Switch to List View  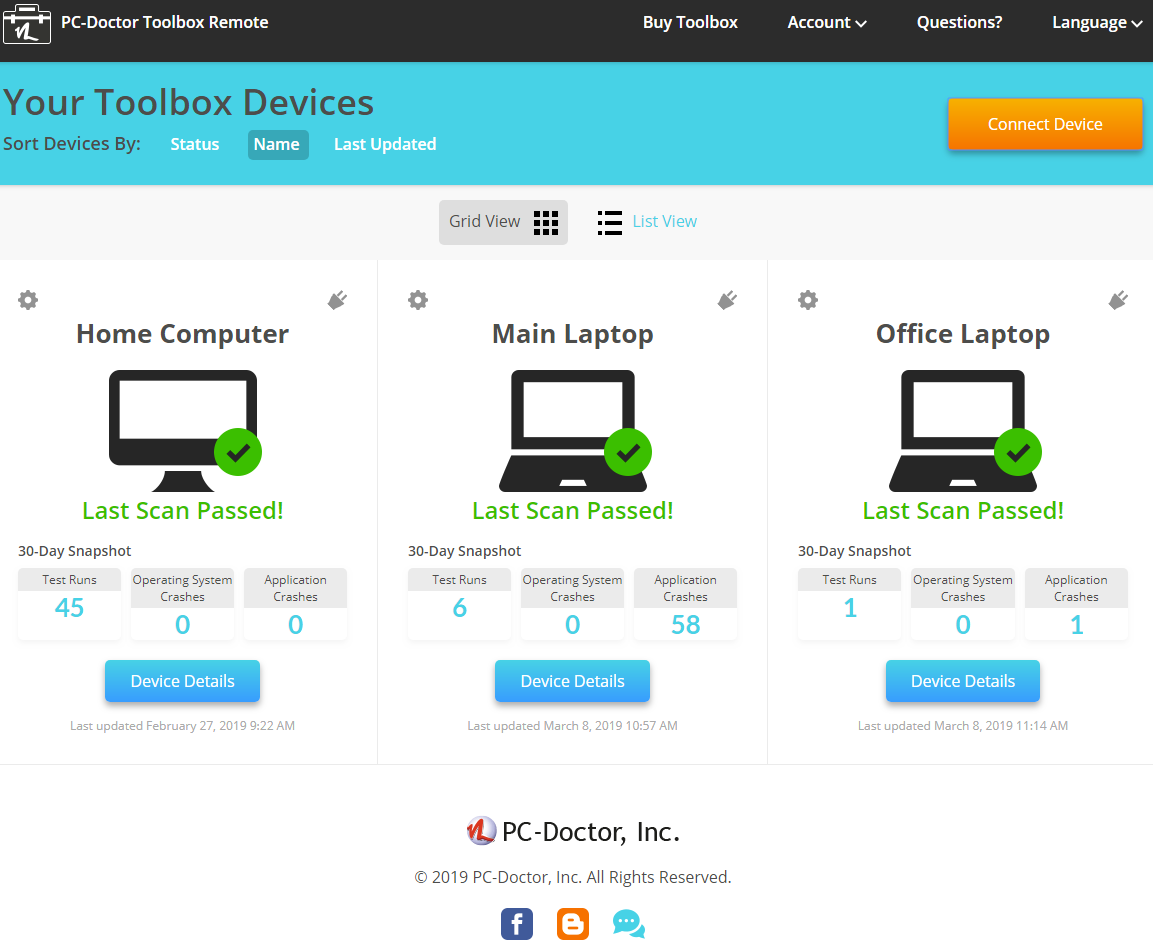647,222
